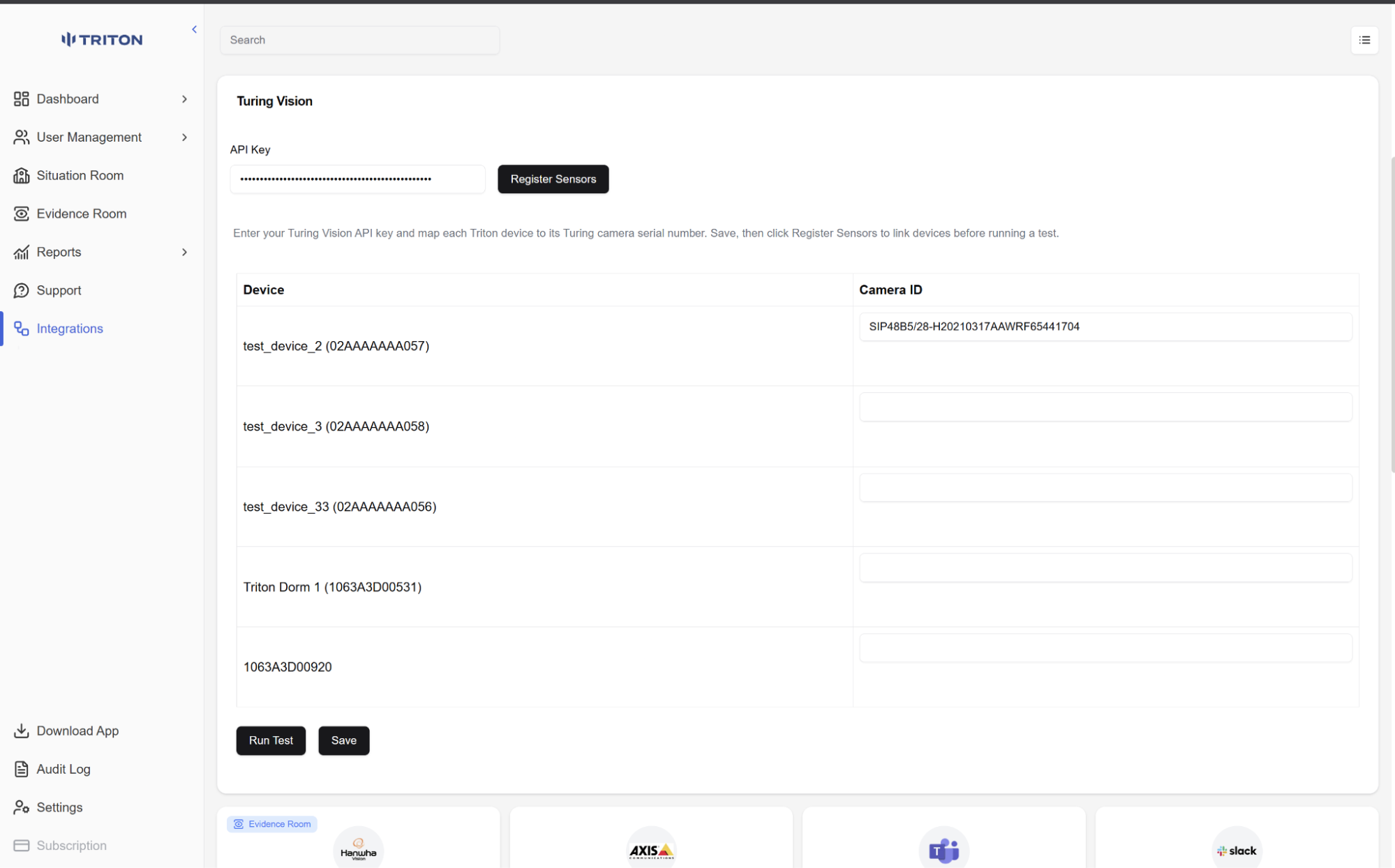The image size is (1395, 868).
Task: Click Camera ID field for test_device_33
Action: [1105, 487]
